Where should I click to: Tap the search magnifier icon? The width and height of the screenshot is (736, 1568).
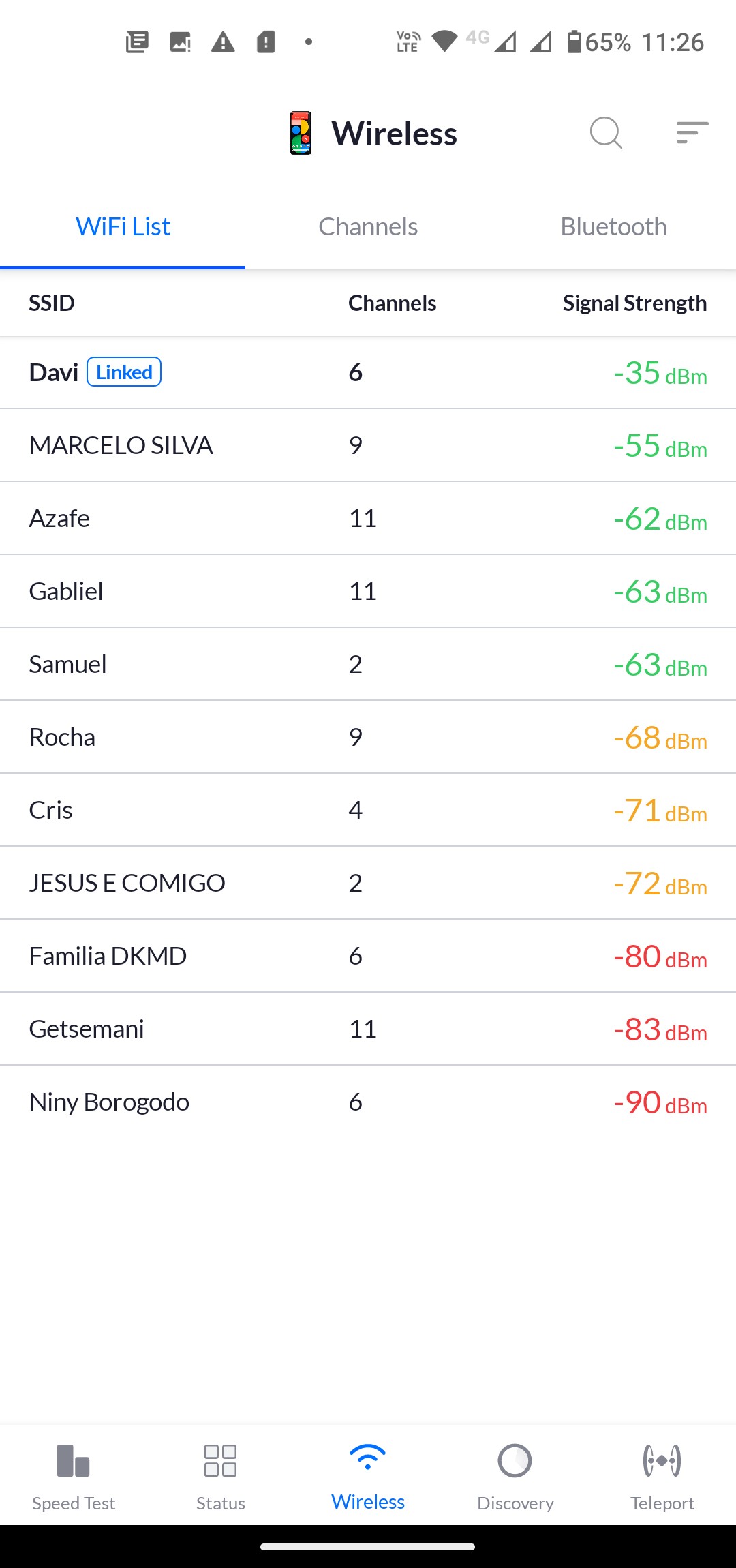(x=606, y=132)
